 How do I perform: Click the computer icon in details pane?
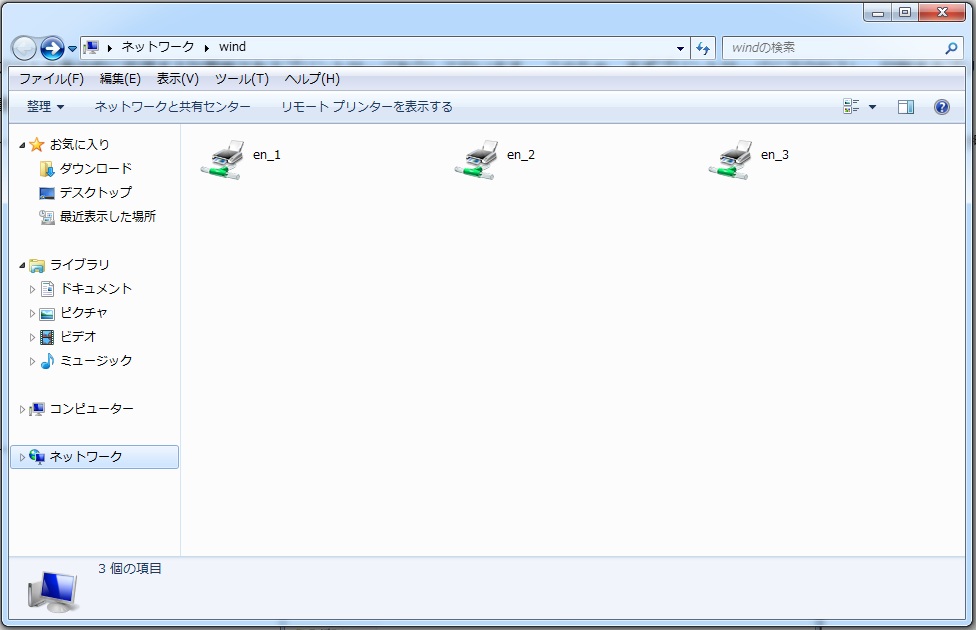click(x=53, y=591)
